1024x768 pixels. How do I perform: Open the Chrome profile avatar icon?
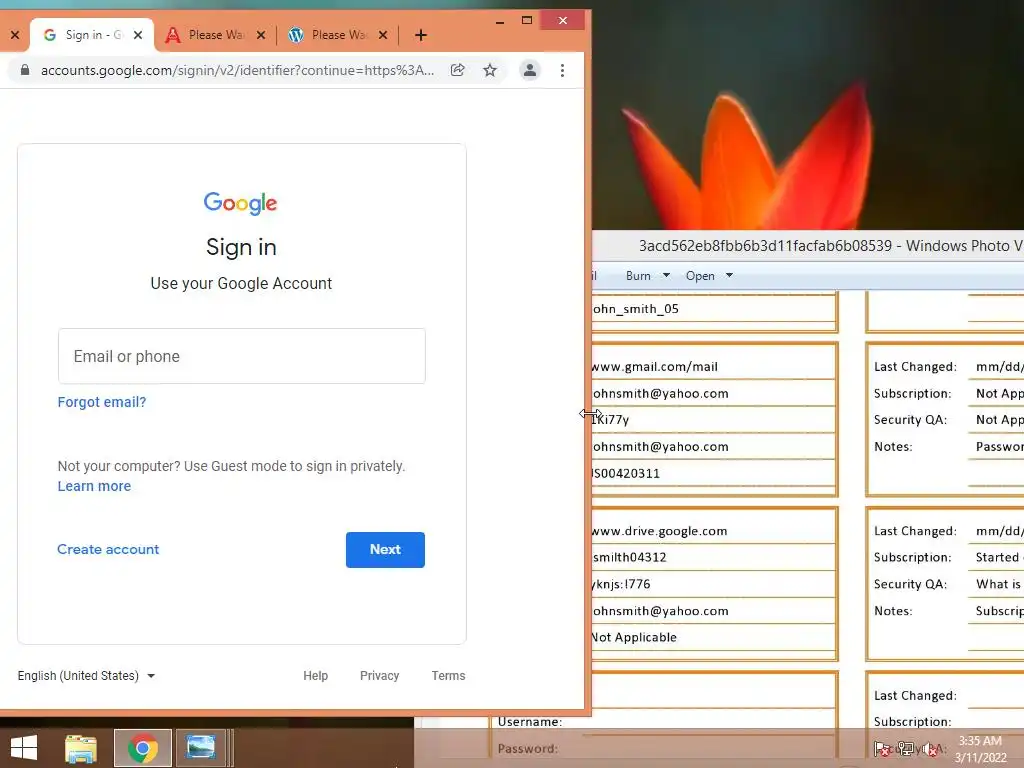click(x=530, y=70)
